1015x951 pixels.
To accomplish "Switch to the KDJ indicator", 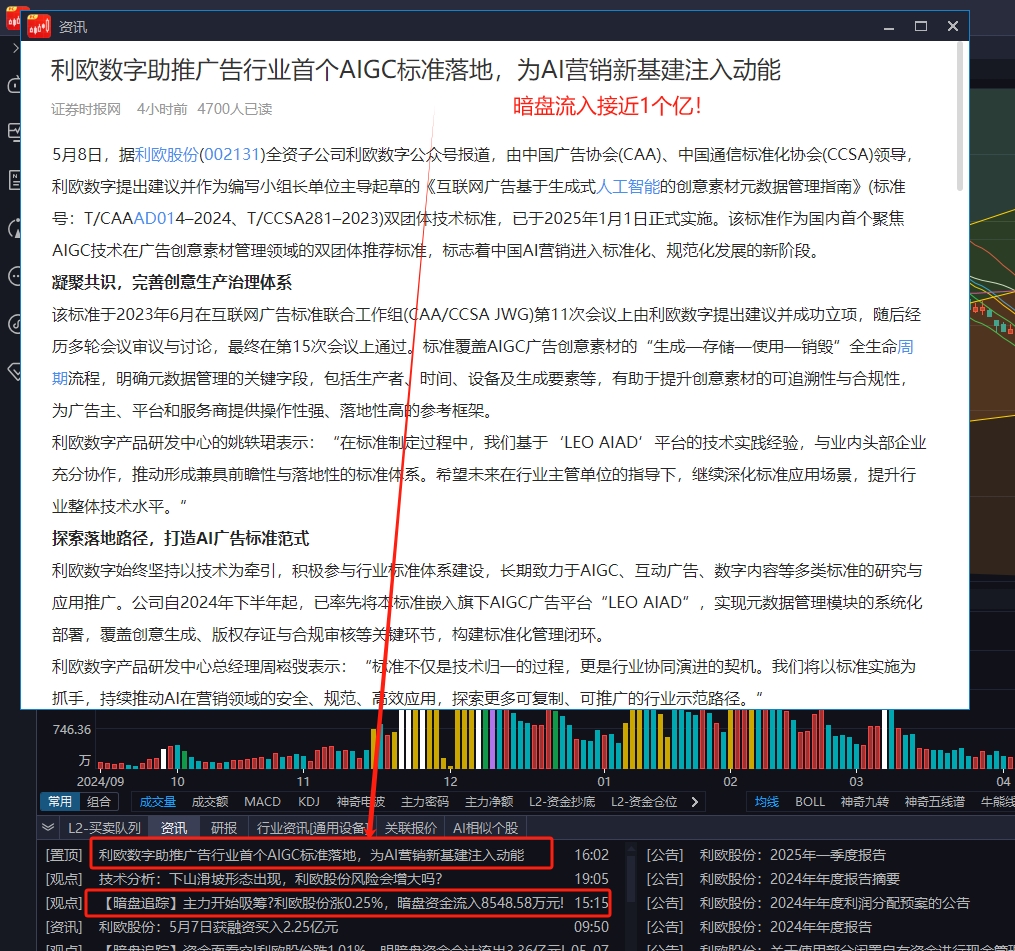I will coord(309,801).
